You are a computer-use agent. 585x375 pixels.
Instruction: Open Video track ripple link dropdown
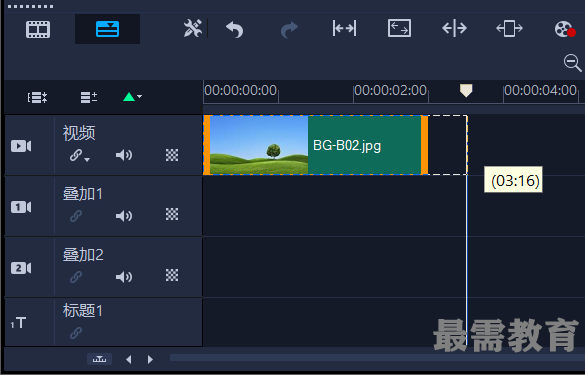(79, 155)
